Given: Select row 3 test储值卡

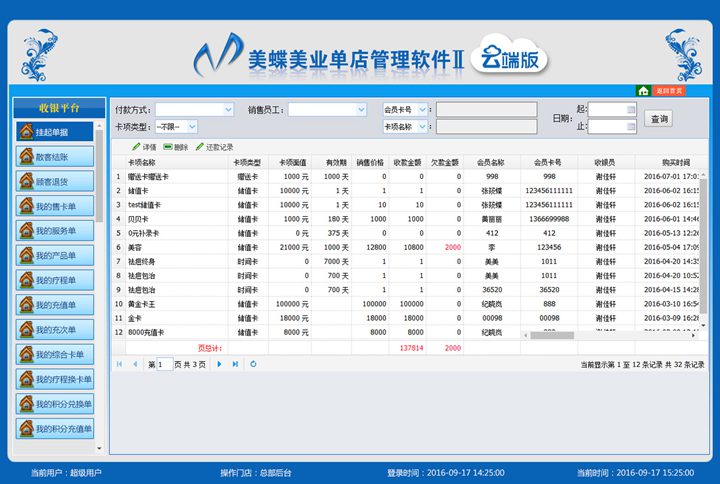Looking at the screenshot, I should 406,205.
